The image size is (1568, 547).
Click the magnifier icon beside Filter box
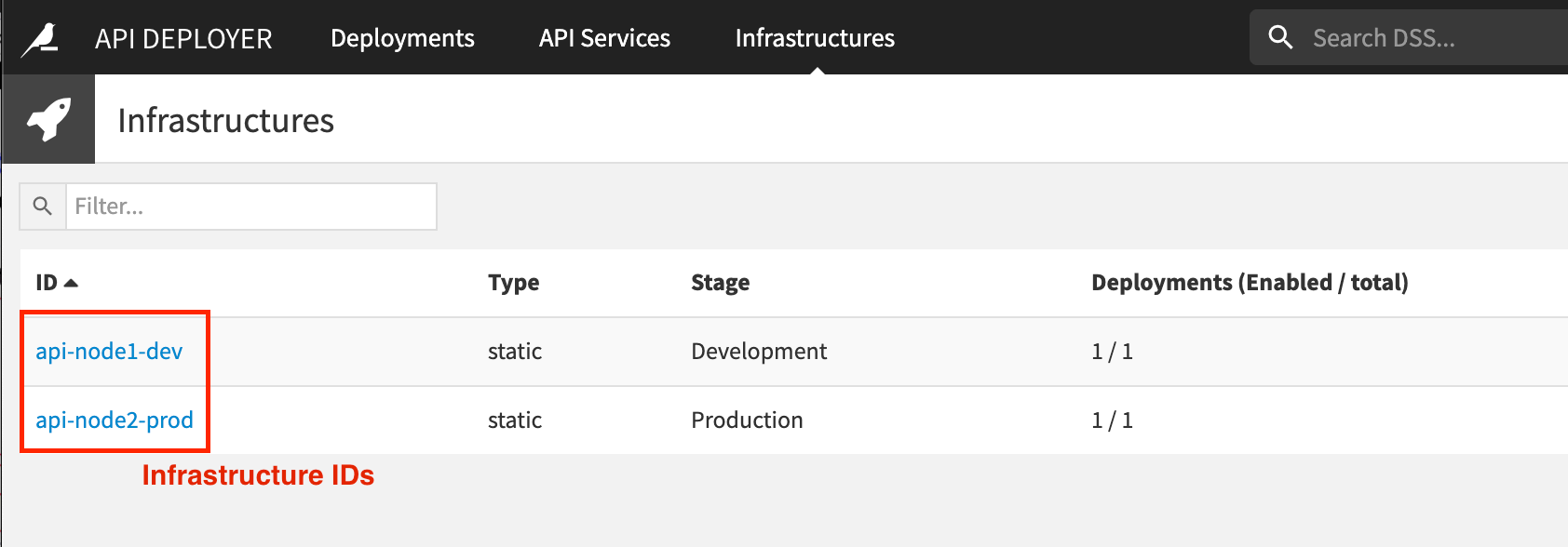coord(43,207)
